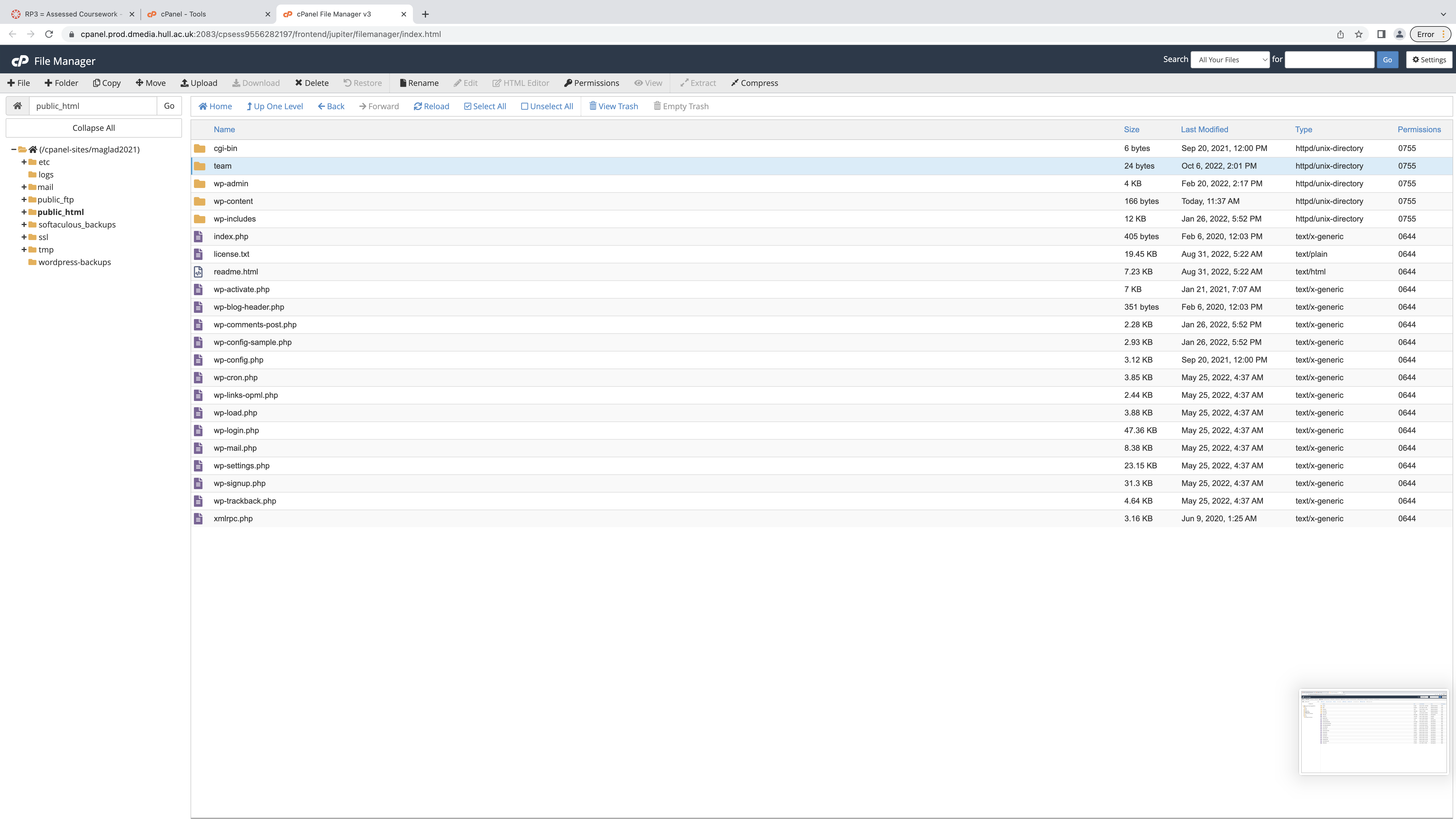Click the screenshot preview thumbnail

click(x=1374, y=731)
